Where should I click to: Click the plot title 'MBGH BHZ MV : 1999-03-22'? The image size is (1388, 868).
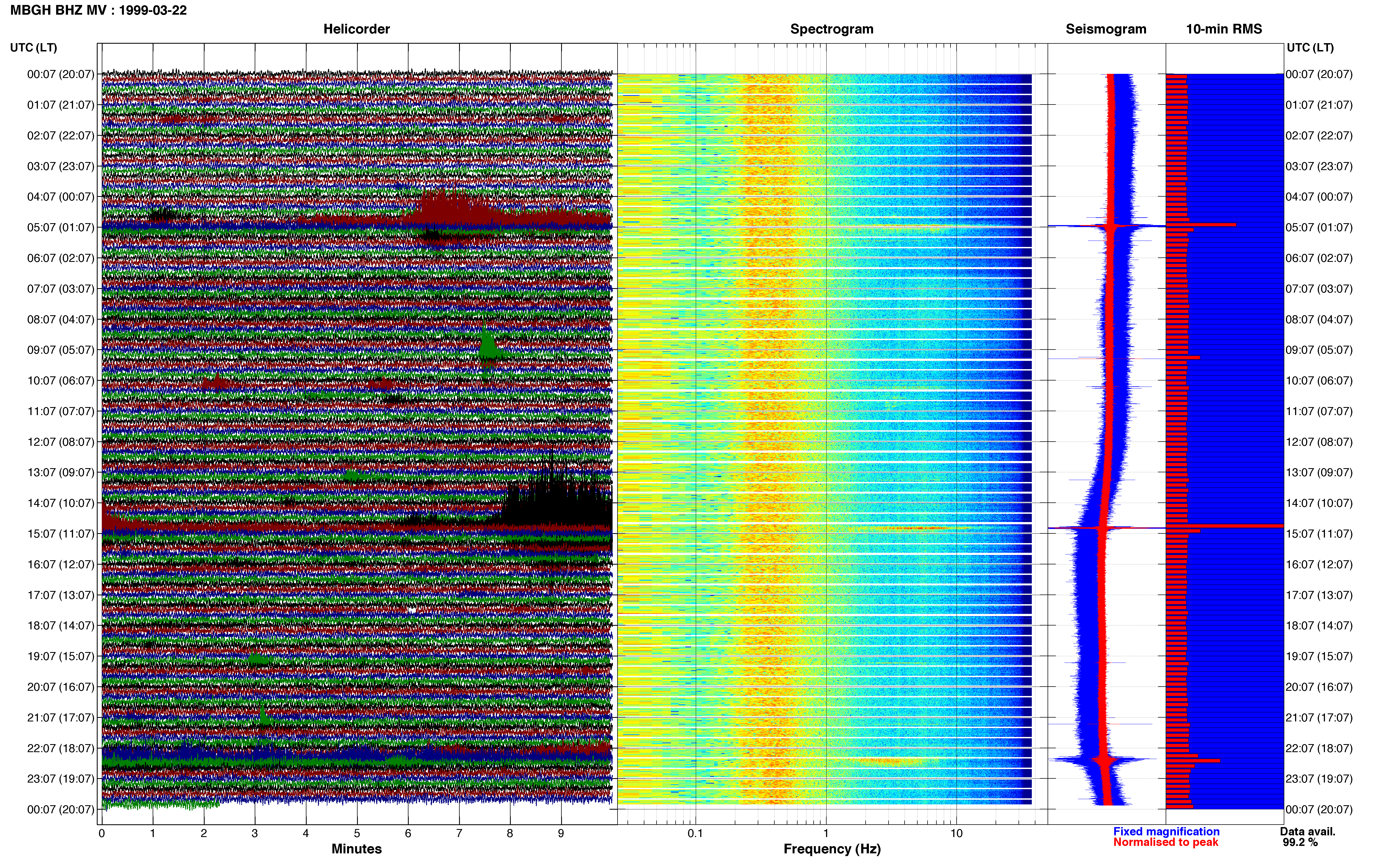tap(99, 10)
